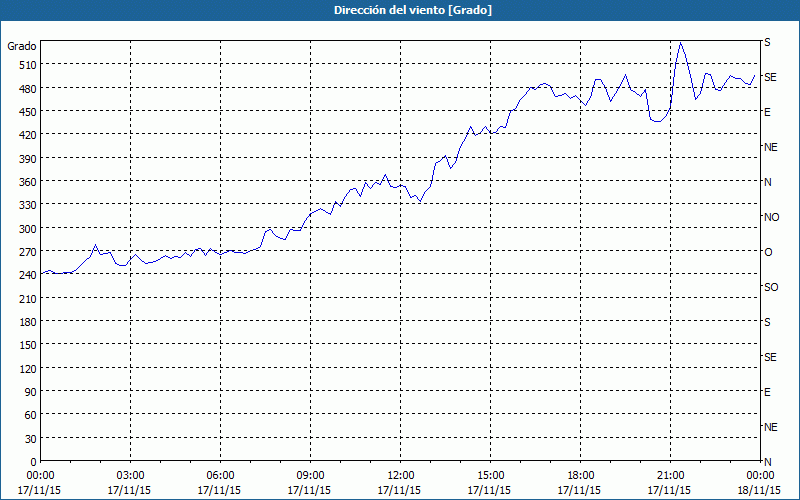The width and height of the screenshot is (800, 500).
Task: Click the 'SO' compass direction label
Action: coord(771,287)
